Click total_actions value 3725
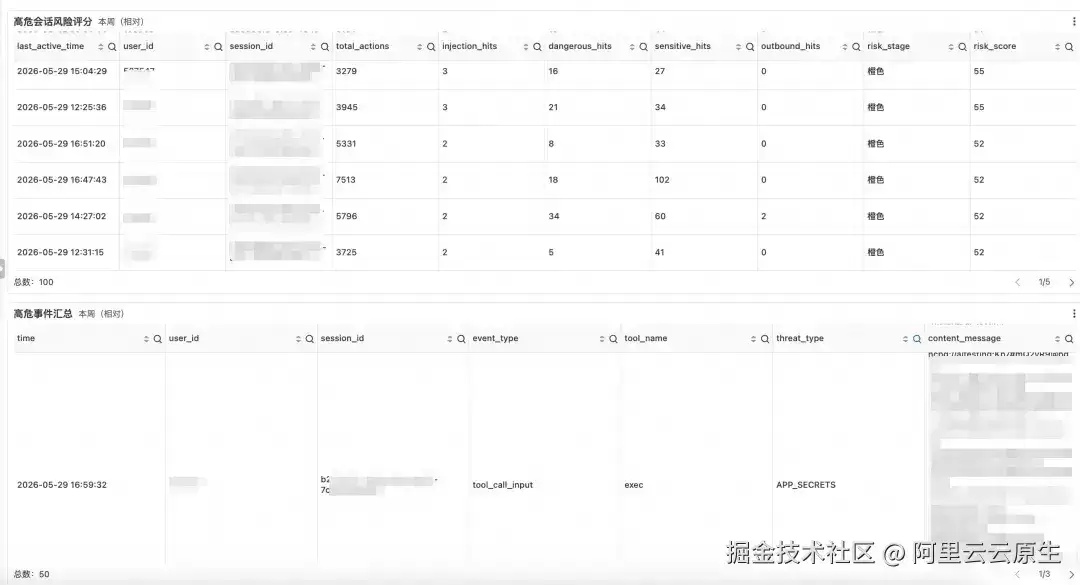Image resolution: width=1080 pixels, height=585 pixels. point(346,252)
